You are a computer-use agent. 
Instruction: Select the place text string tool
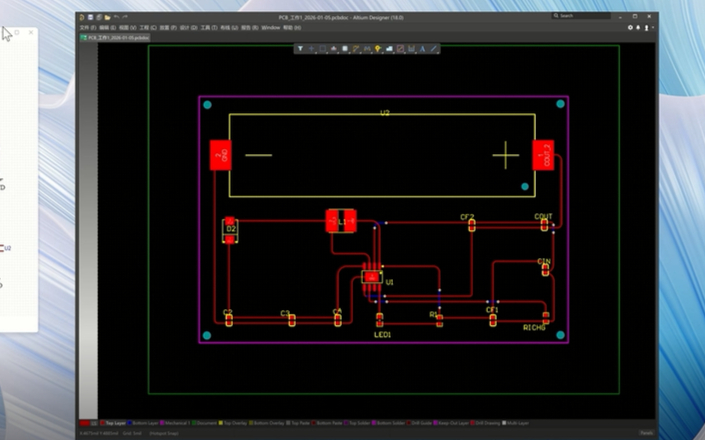click(422, 48)
